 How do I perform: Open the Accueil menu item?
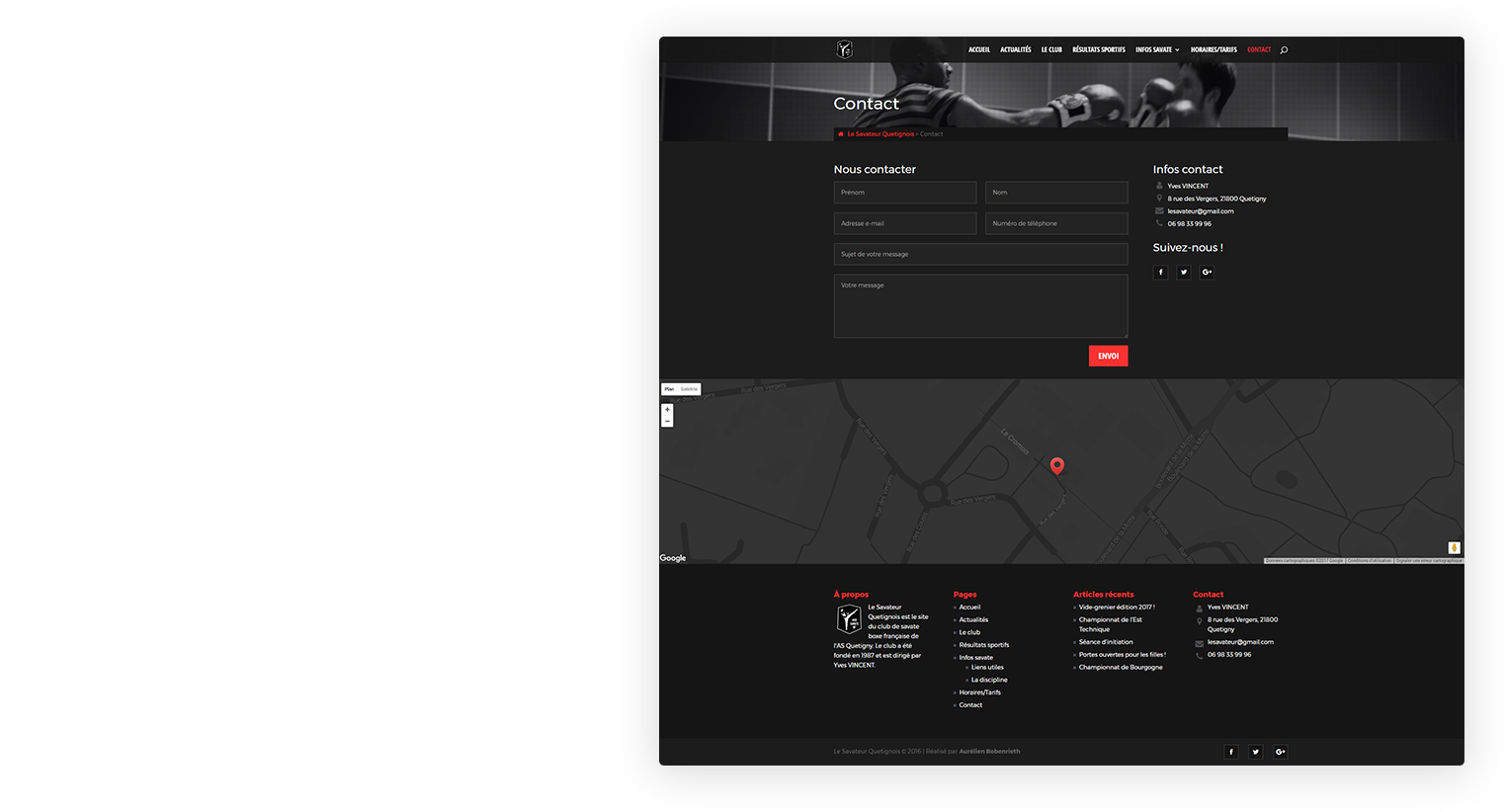pyautogui.click(x=979, y=49)
